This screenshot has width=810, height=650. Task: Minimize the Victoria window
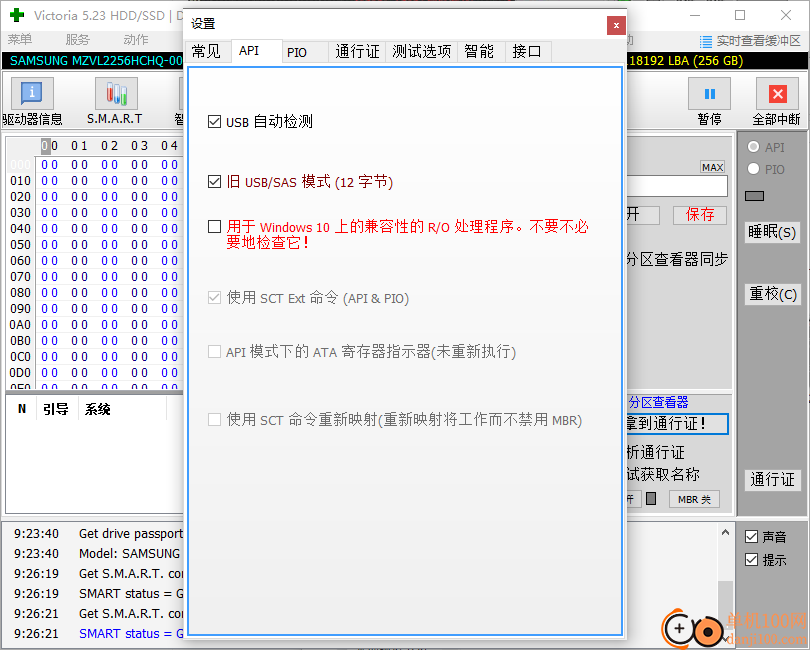(x=695, y=16)
